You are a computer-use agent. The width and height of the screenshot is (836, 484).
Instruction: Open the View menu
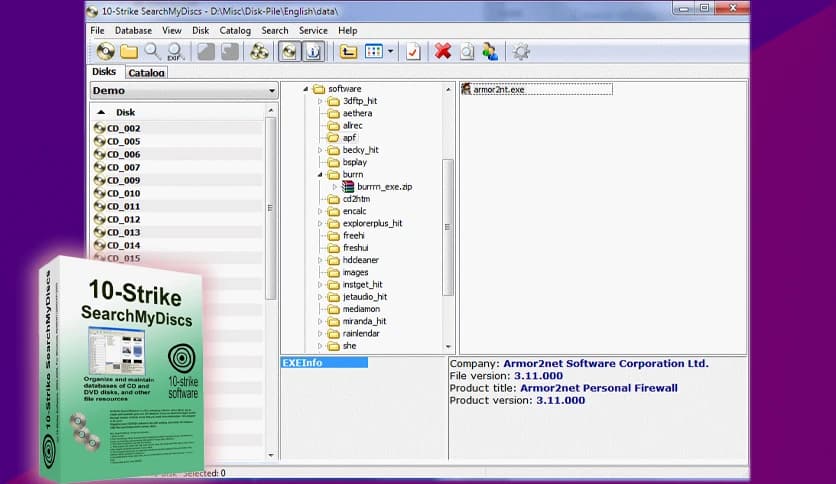click(x=172, y=30)
